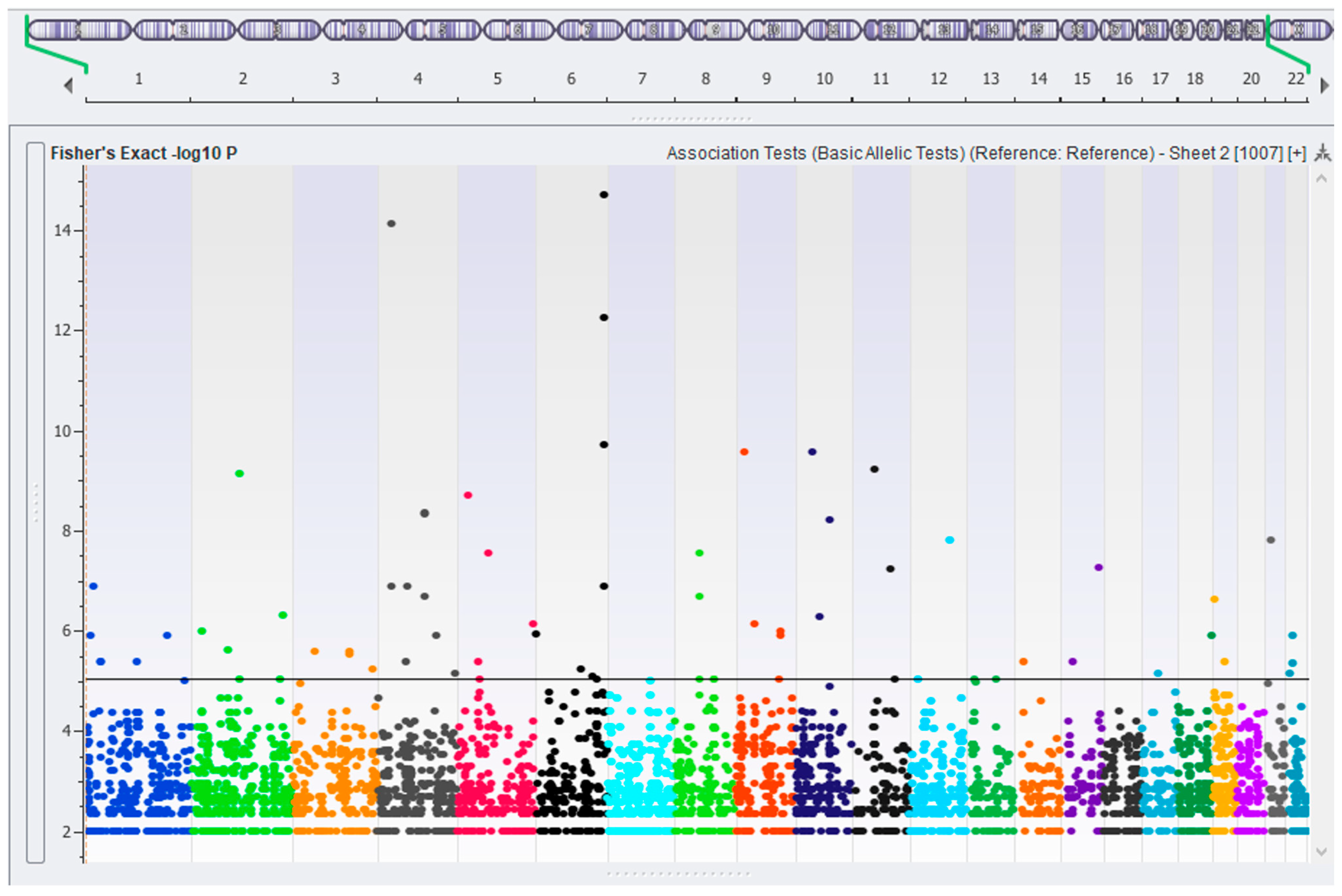1342x896 pixels.
Task: Click the topmost black point on chromosome 6
Action: (604, 195)
